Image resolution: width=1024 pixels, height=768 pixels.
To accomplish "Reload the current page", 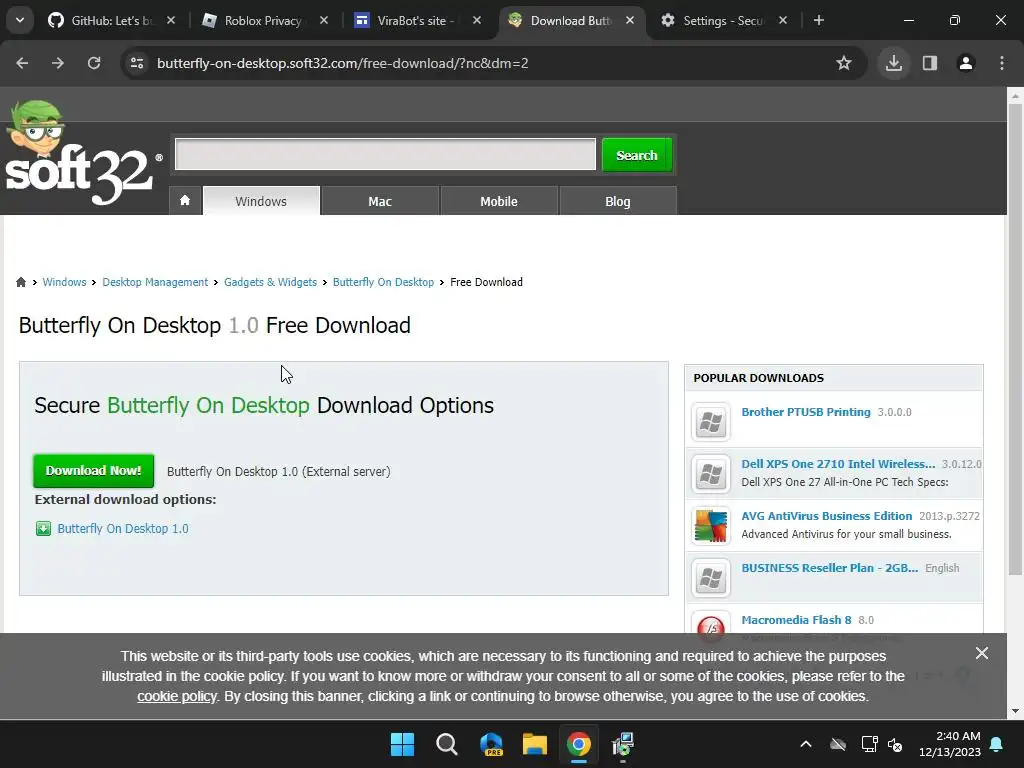I will click(x=94, y=63).
